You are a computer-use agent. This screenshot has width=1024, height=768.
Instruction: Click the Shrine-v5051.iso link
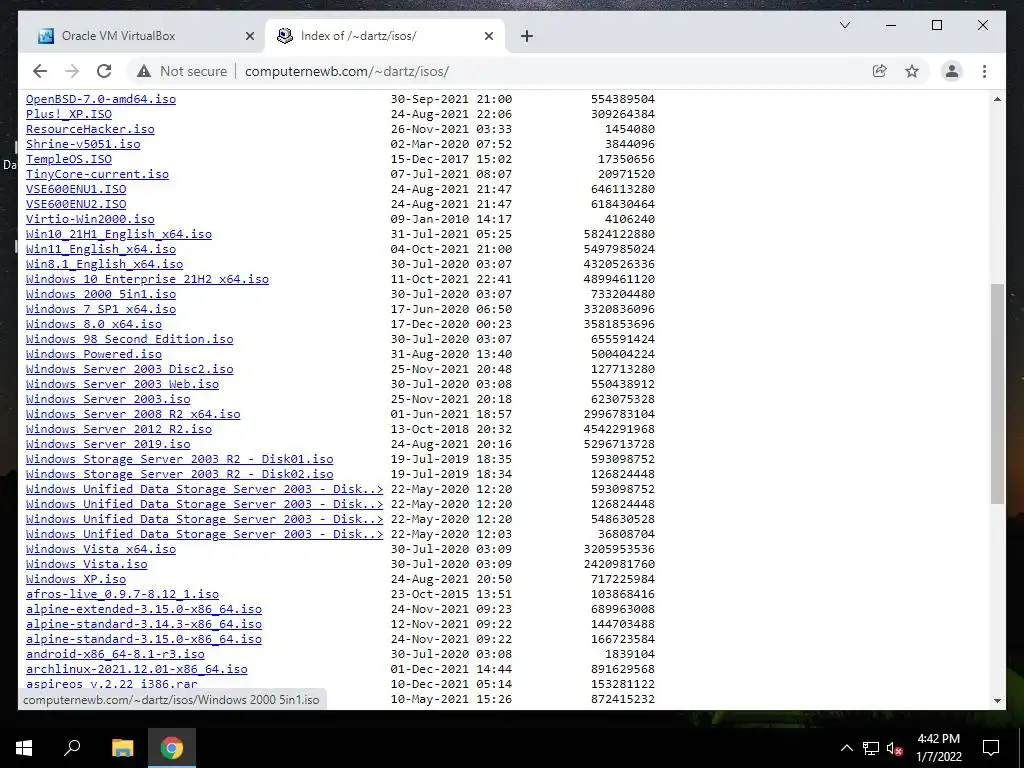click(83, 144)
